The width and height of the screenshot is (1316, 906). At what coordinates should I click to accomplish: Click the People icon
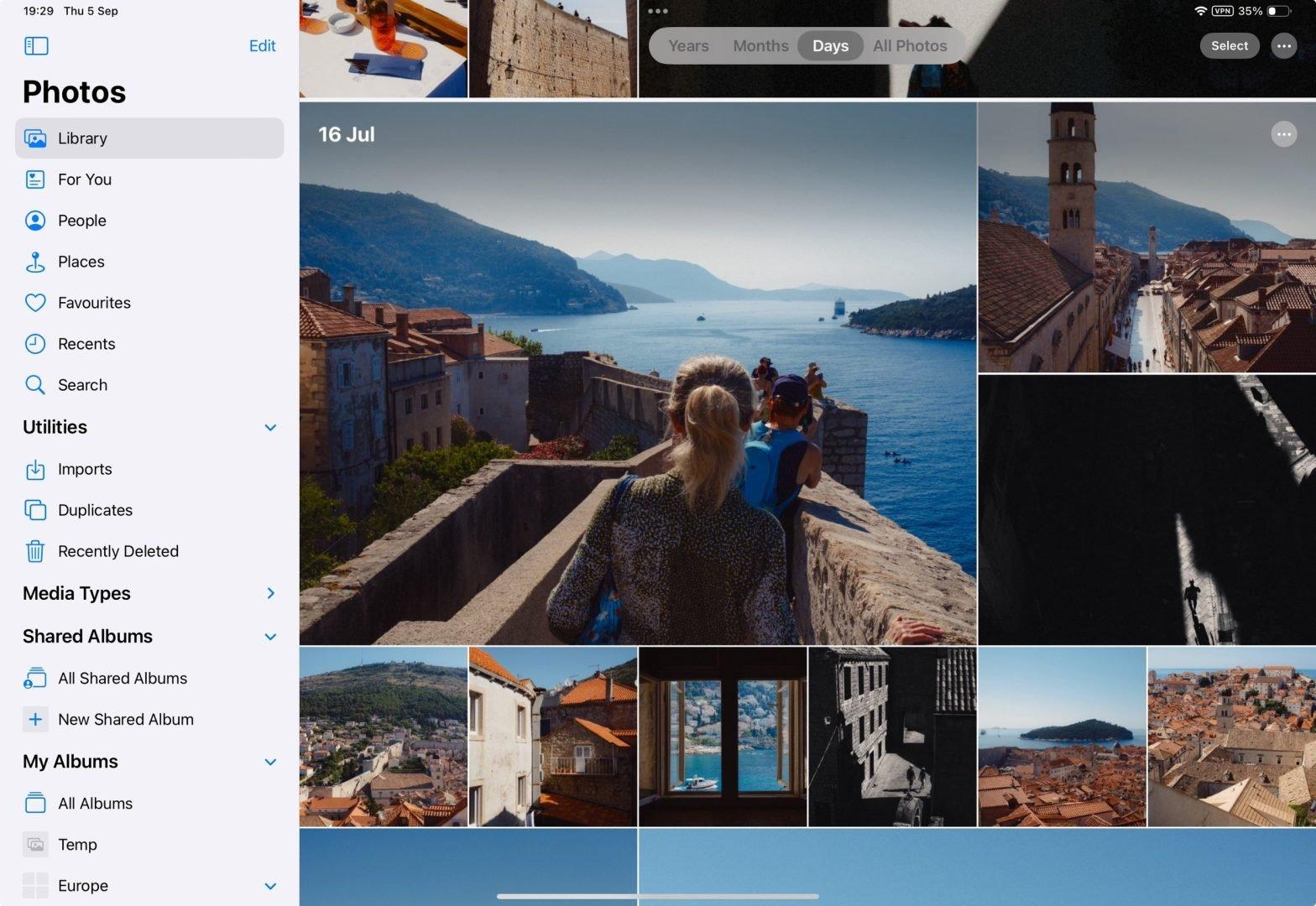point(35,221)
